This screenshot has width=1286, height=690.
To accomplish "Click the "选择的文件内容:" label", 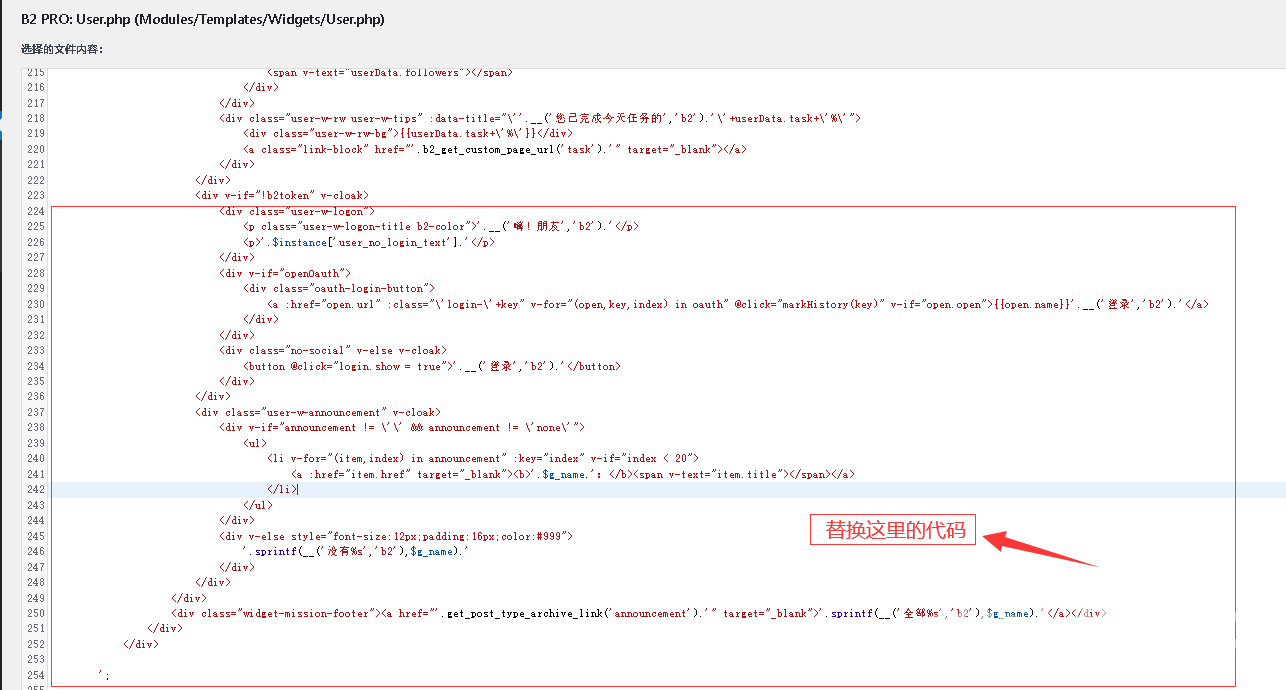I will click(x=62, y=49).
